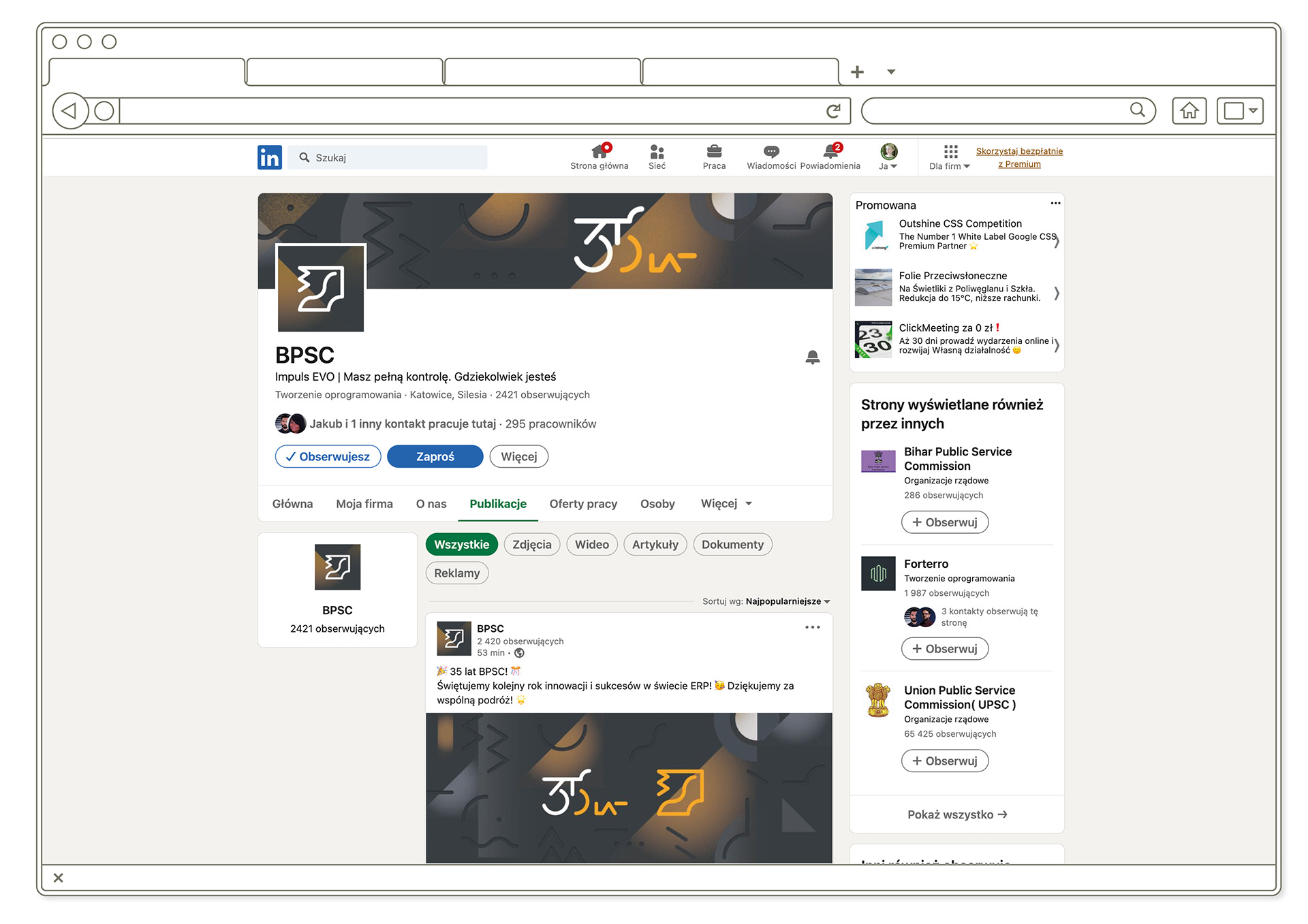1308x924 pixels.
Task: Switch to the O nas tab
Action: 431,504
